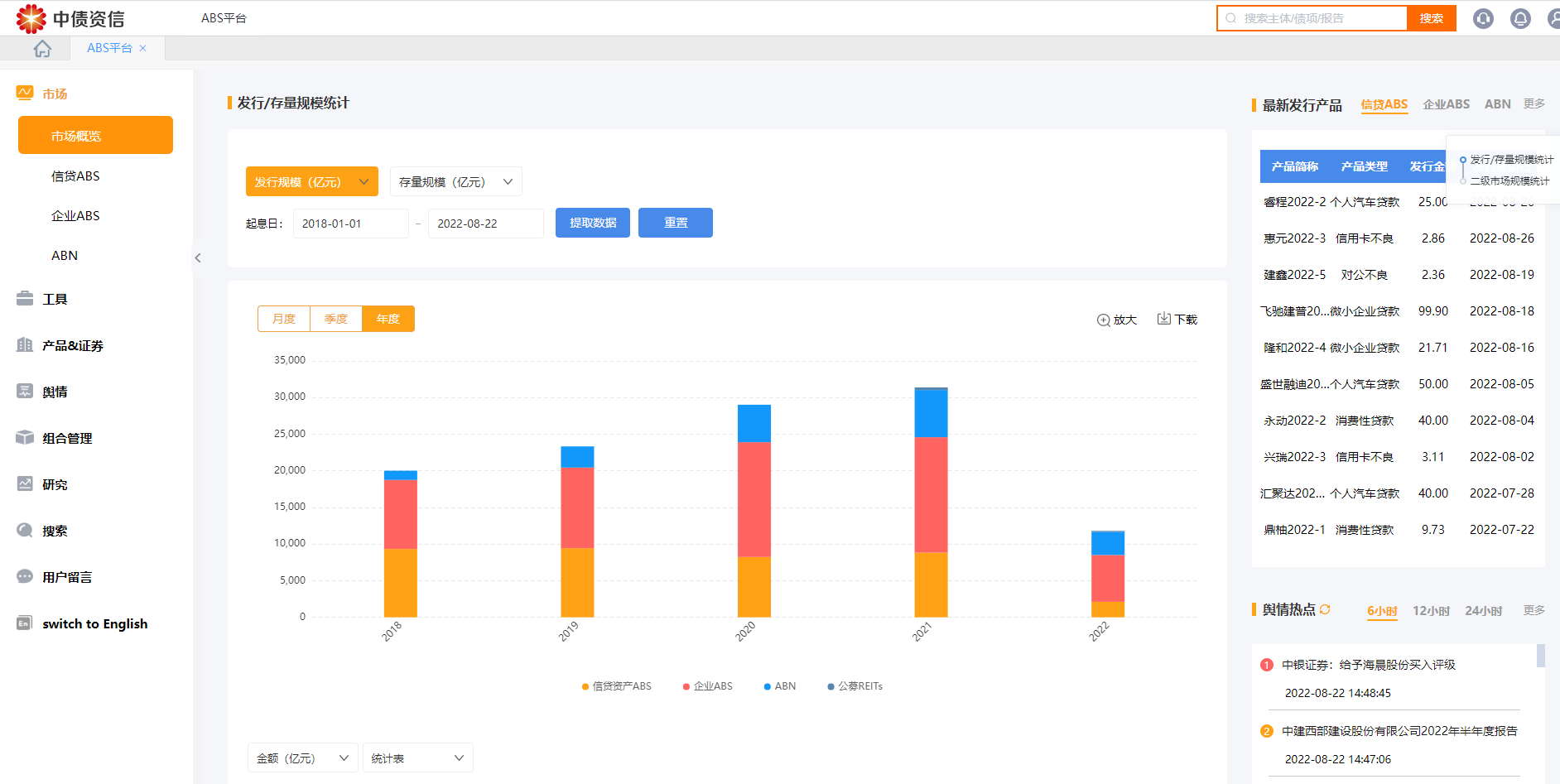Click the 组合管理 cube icon

point(25,437)
